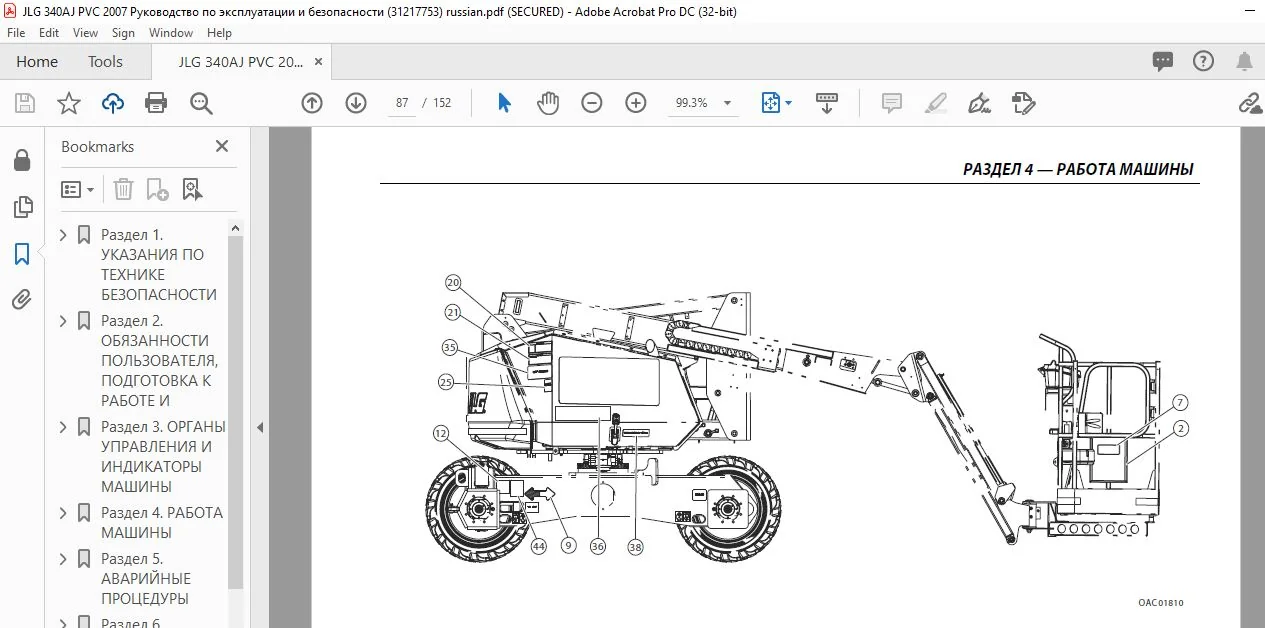The image size is (1265, 628).
Task: Open the View menu
Action: coord(86,32)
